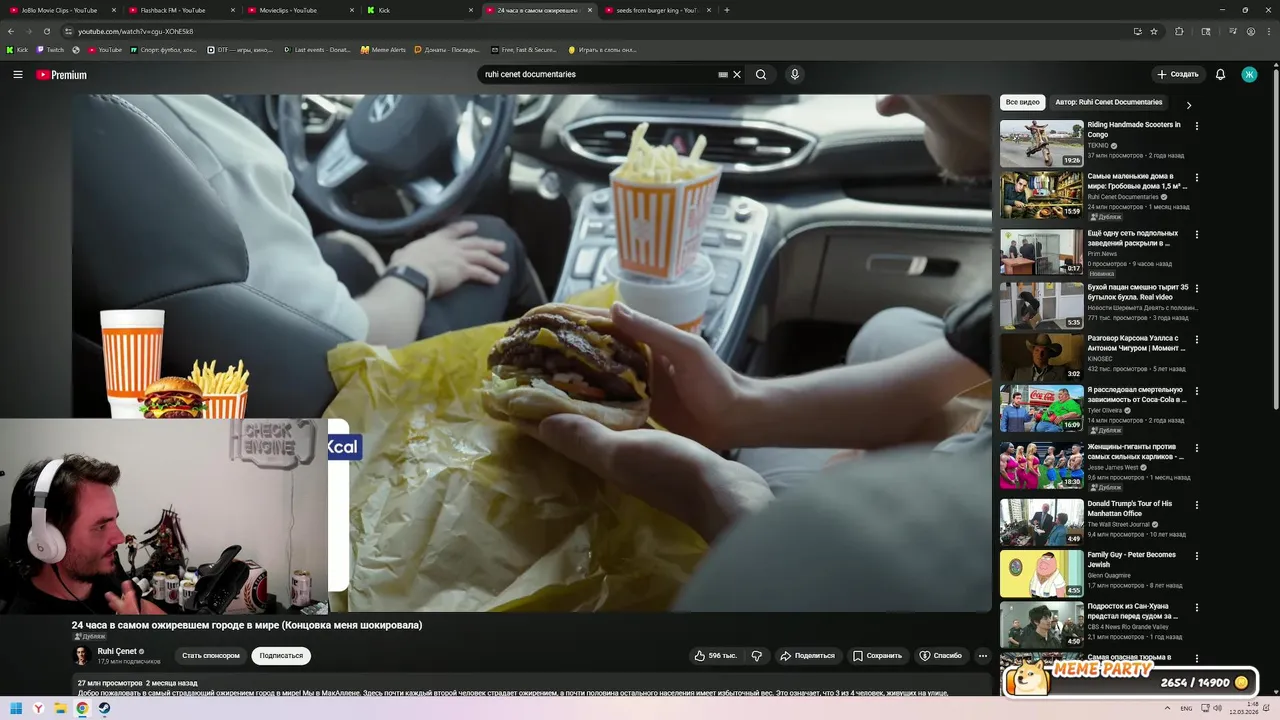Image resolution: width=1280 pixels, height=720 pixels.
Task: Switch to Movieclips YouTube tab
Action: click(x=299, y=10)
